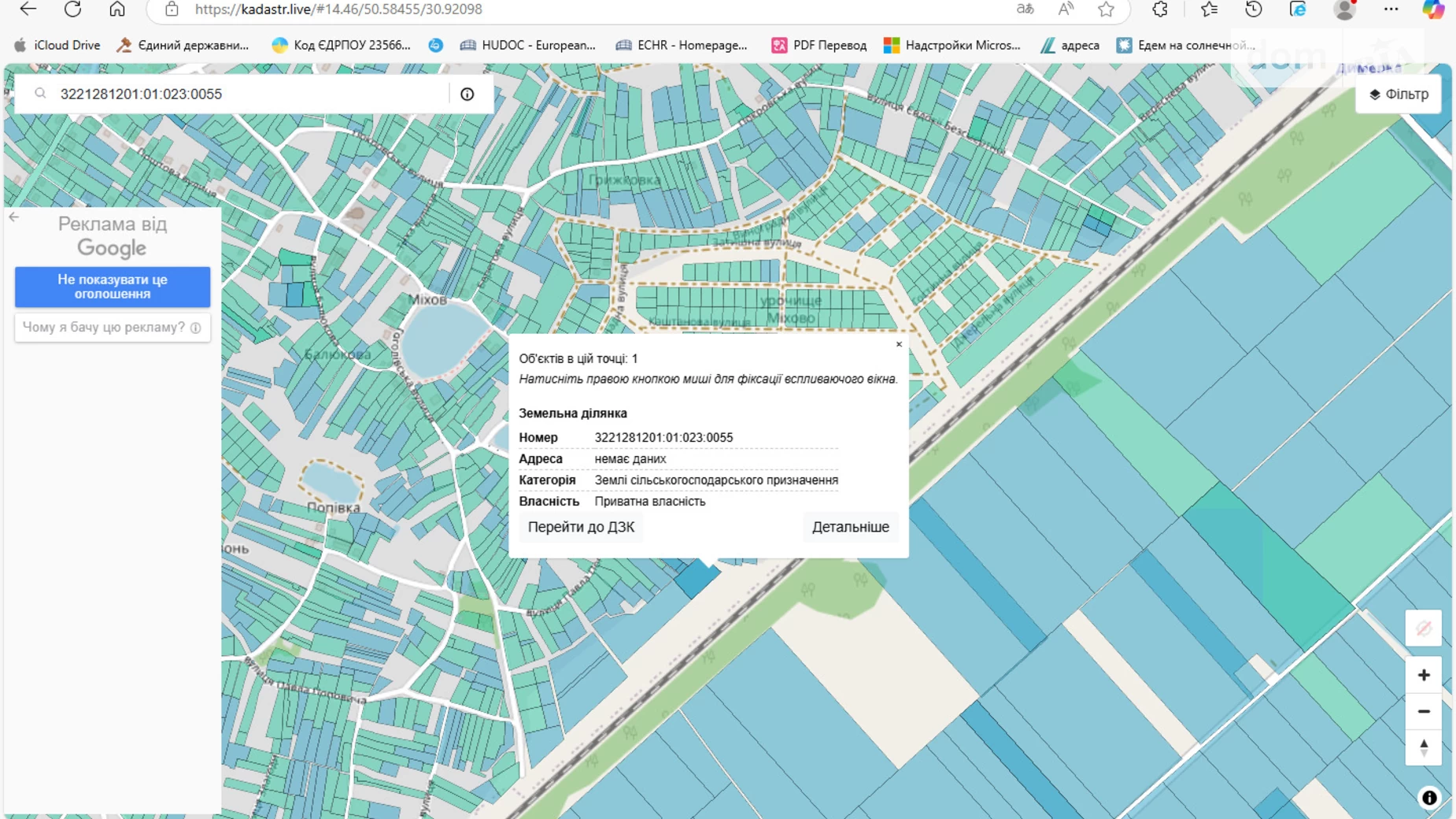Click the Балюкова place label on map
The height and width of the screenshot is (819, 1456).
point(338,354)
